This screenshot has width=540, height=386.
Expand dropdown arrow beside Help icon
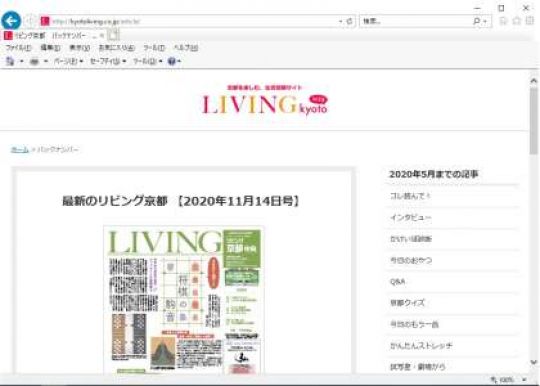179,61
